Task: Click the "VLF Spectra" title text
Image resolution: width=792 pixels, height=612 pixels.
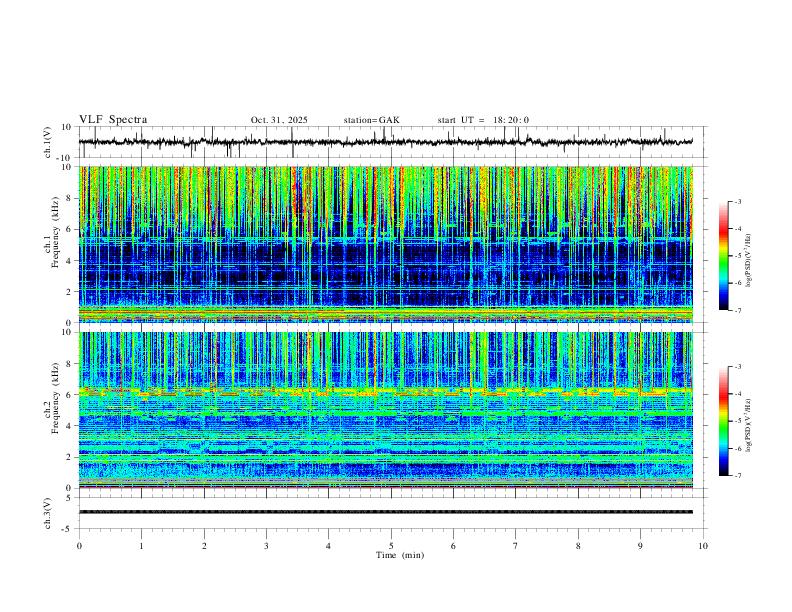Action: pyautogui.click(x=113, y=120)
